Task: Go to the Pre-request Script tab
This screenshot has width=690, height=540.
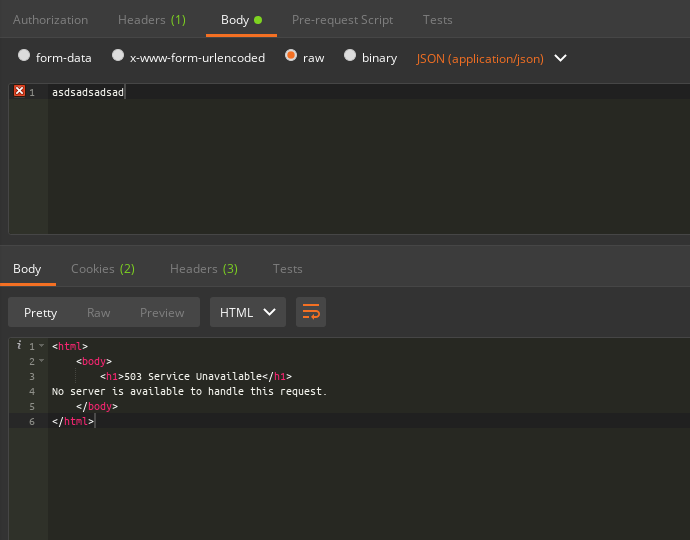Action: [x=342, y=20]
